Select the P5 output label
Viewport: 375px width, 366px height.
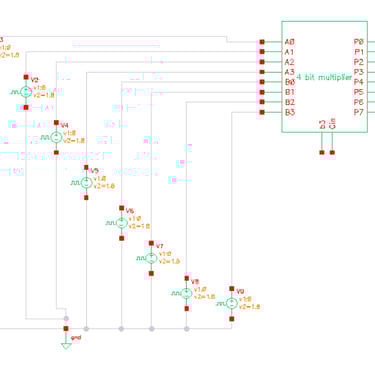pos(358,92)
